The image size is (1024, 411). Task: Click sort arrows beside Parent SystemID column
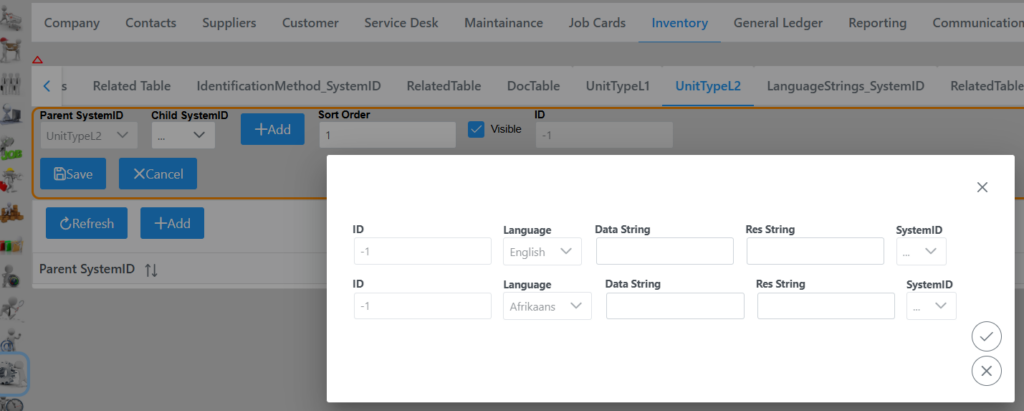click(x=151, y=270)
